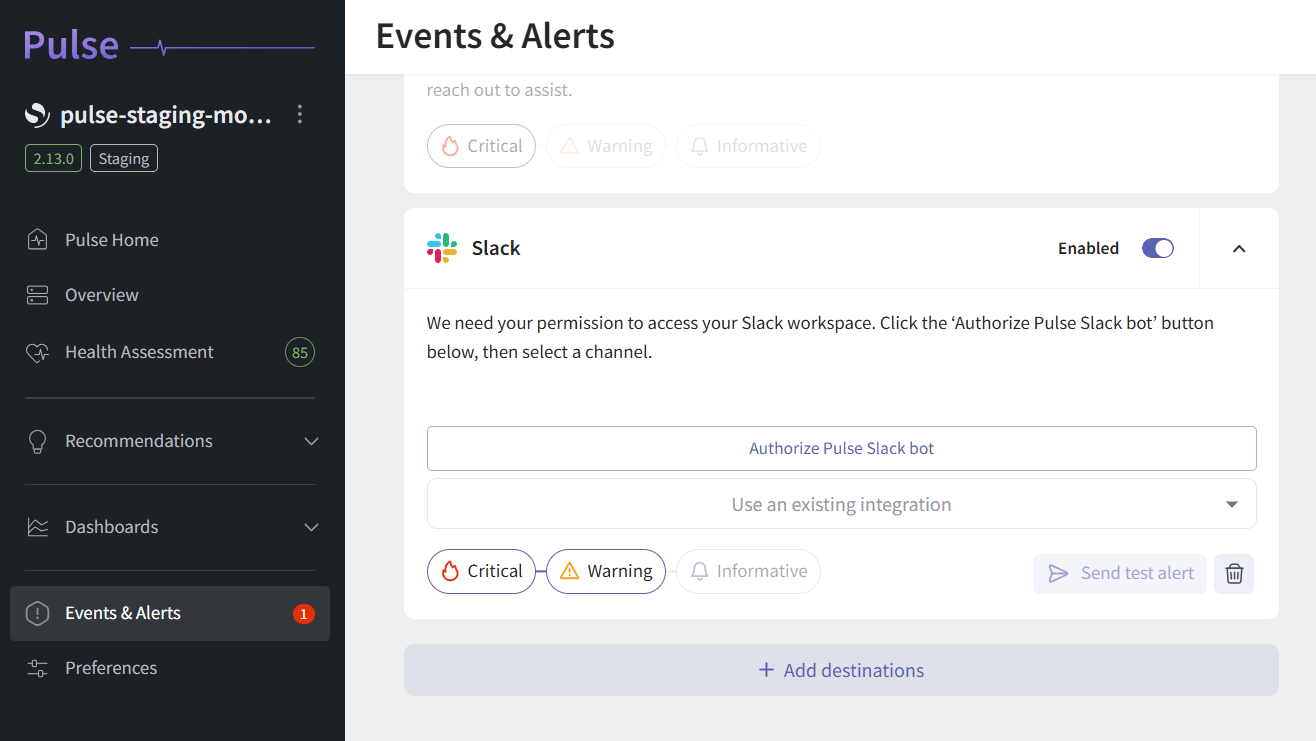The height and width of the screenshot is (741, 1316).
Task: Click the health score 85 badge
Action: point(299,352)
